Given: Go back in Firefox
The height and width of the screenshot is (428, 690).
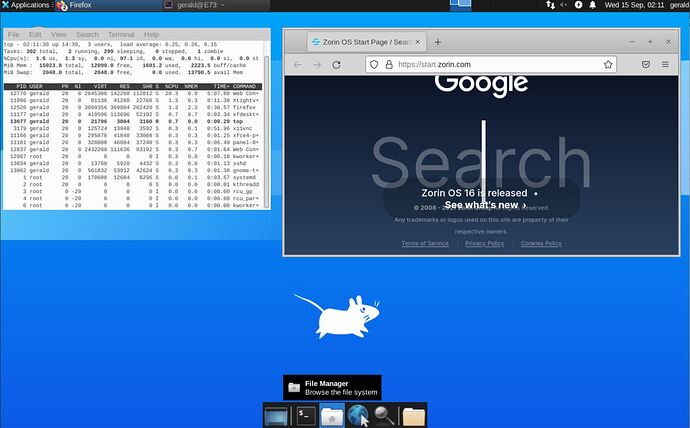Looking at the screenshot, I should tap(297, 65).
